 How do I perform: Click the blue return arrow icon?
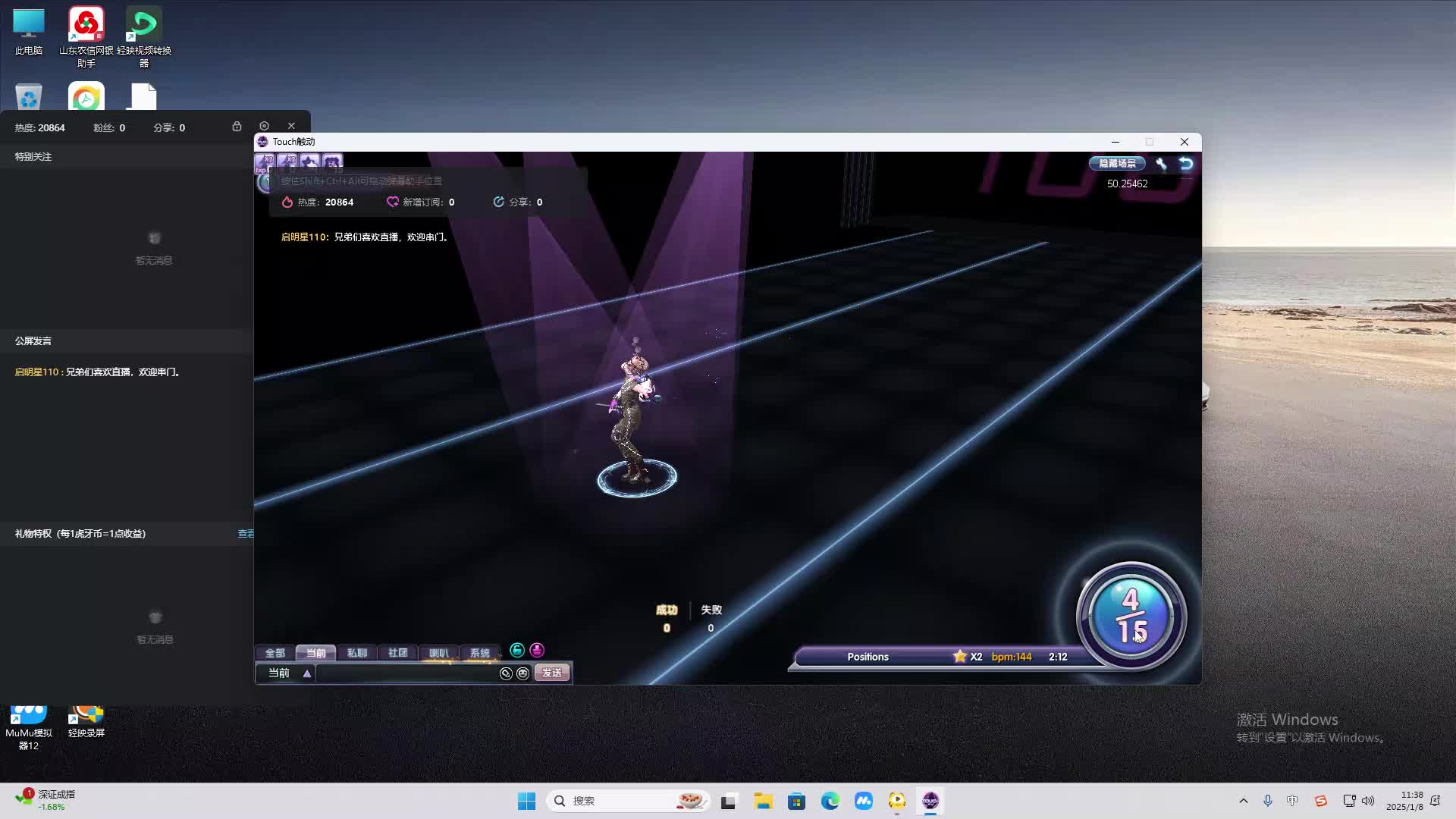point(1186,163)
